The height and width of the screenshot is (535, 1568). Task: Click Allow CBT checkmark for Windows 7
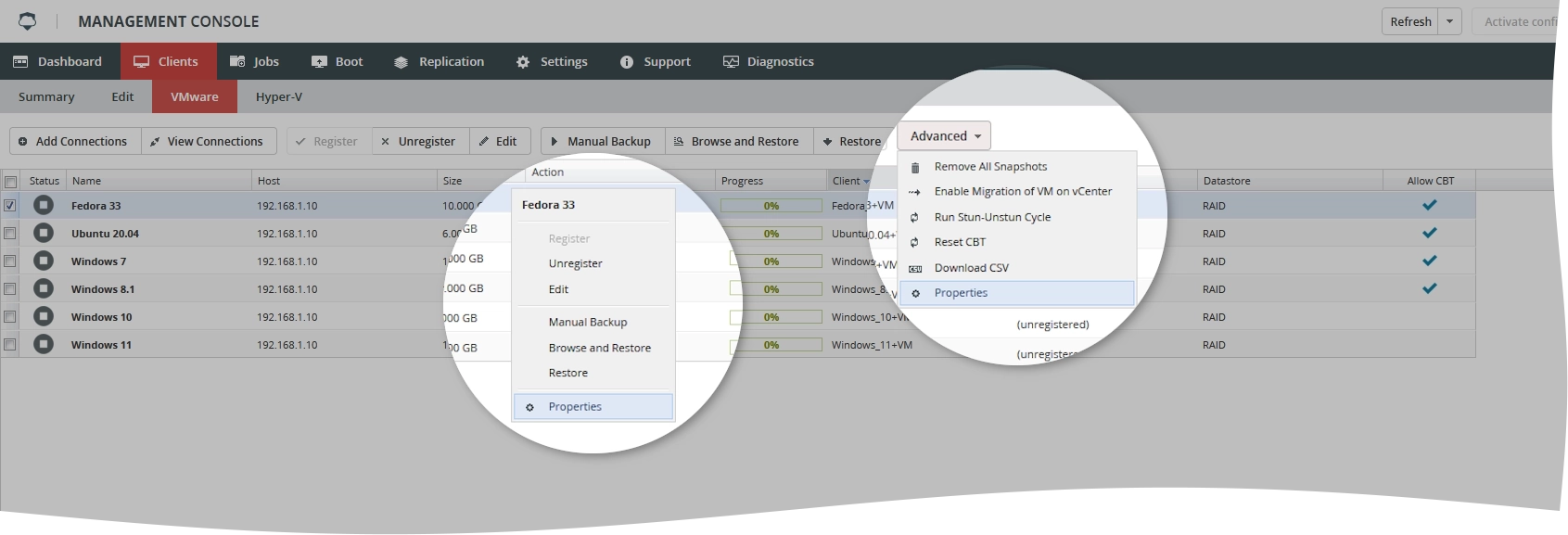1430,261
